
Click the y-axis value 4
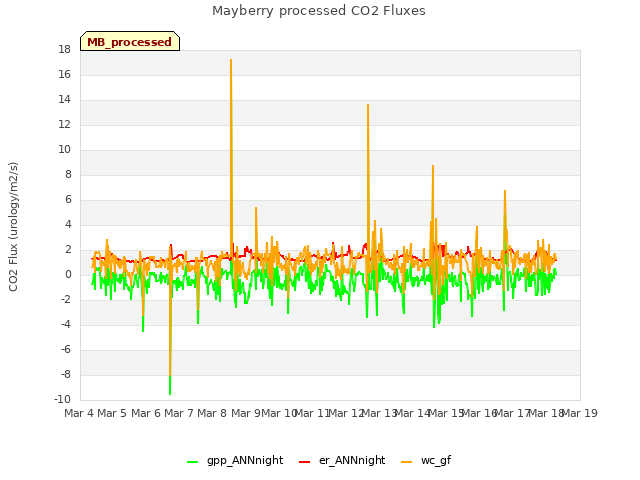pyautogui.click(x=68, y=224)
